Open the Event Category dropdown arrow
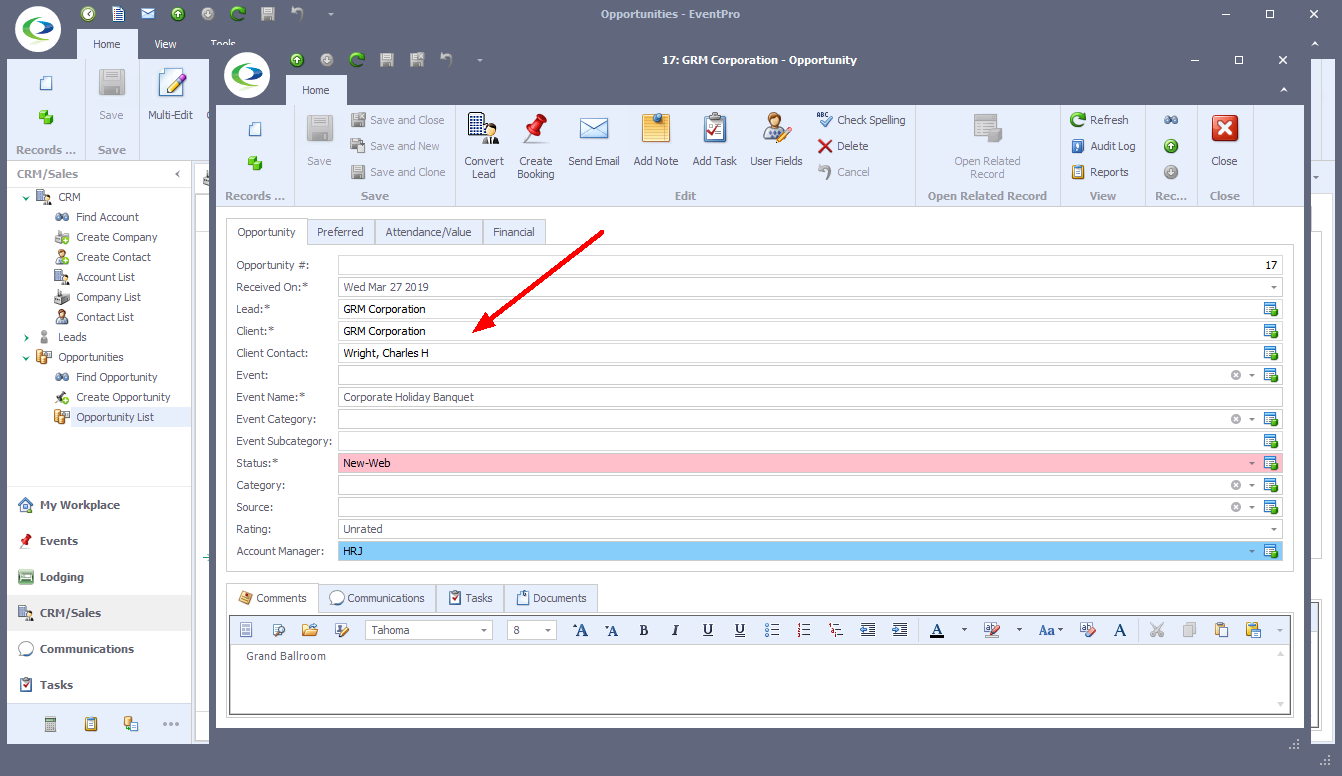This screenshot has height=776, width=1342. 1252,419
